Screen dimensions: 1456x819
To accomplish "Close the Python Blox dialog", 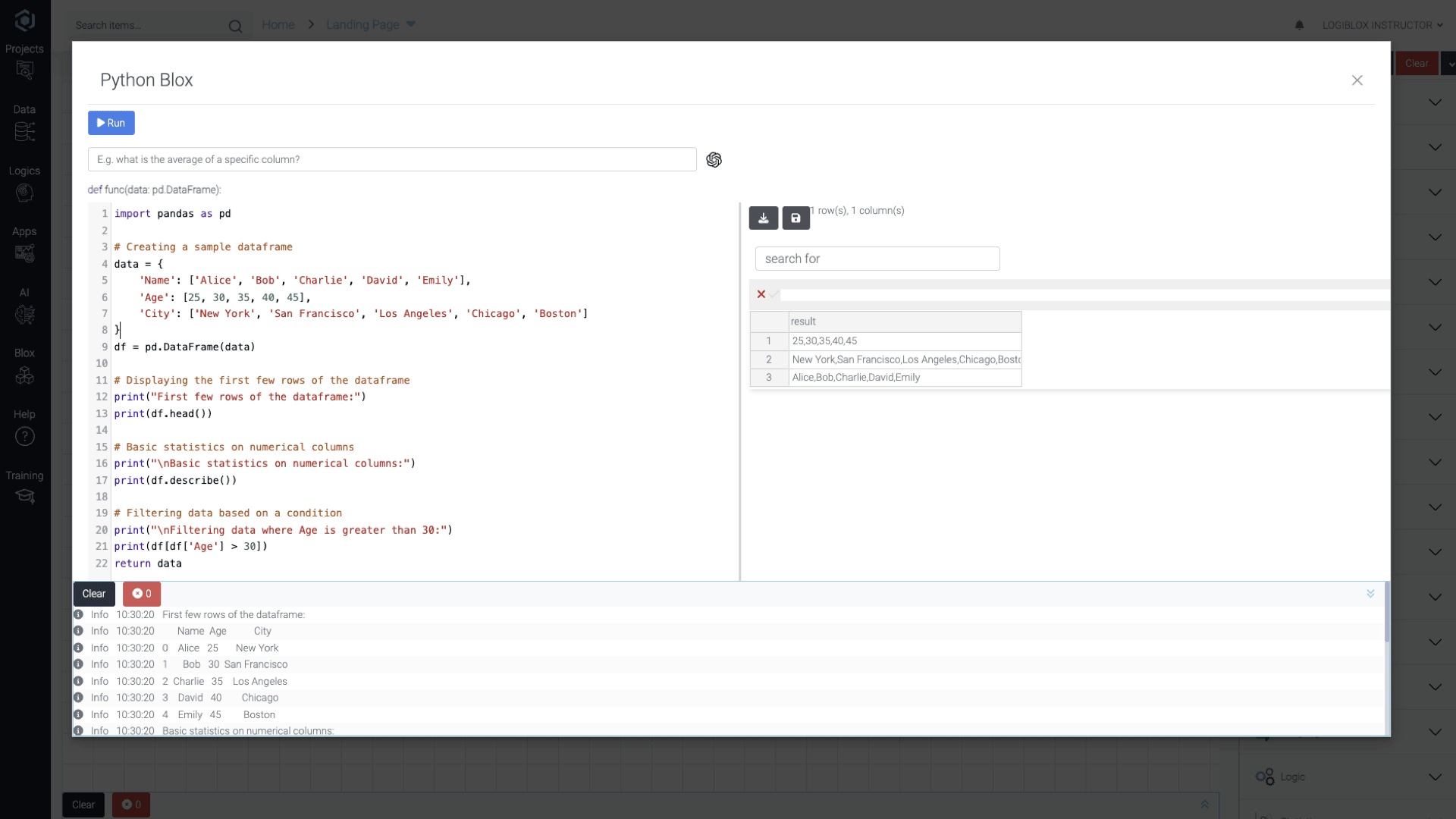I will 1357,80.
